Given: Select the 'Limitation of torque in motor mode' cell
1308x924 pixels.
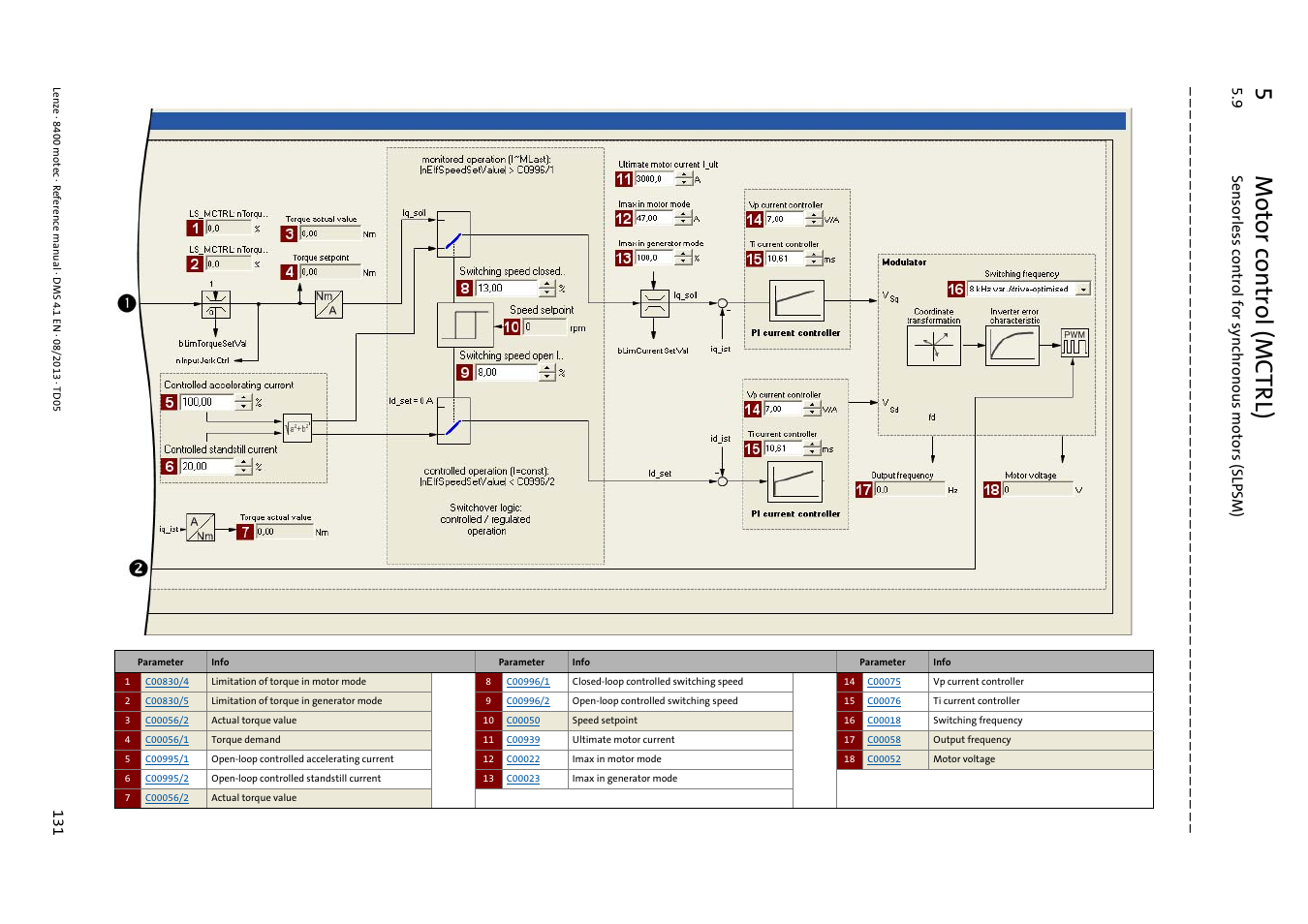Looking at the screenshot, I should [320, 682].
